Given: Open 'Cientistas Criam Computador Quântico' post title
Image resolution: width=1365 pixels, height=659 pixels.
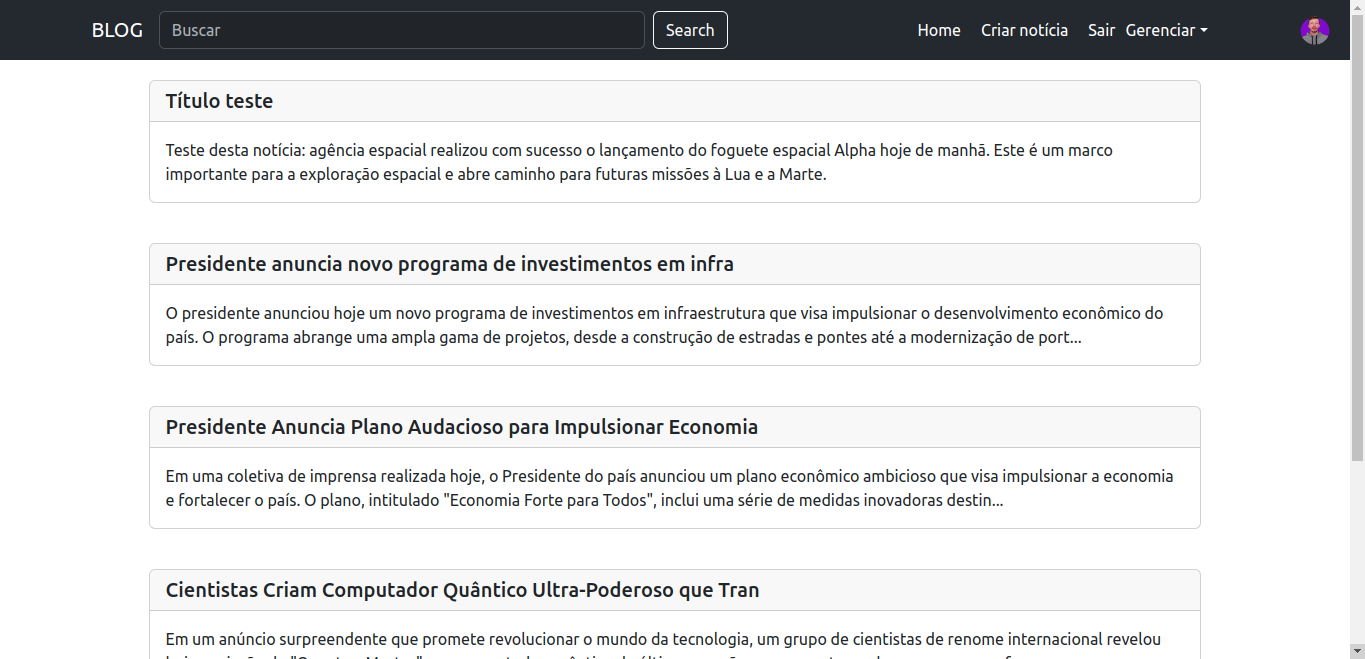Looking at the screenshot, I should point(462,590).
